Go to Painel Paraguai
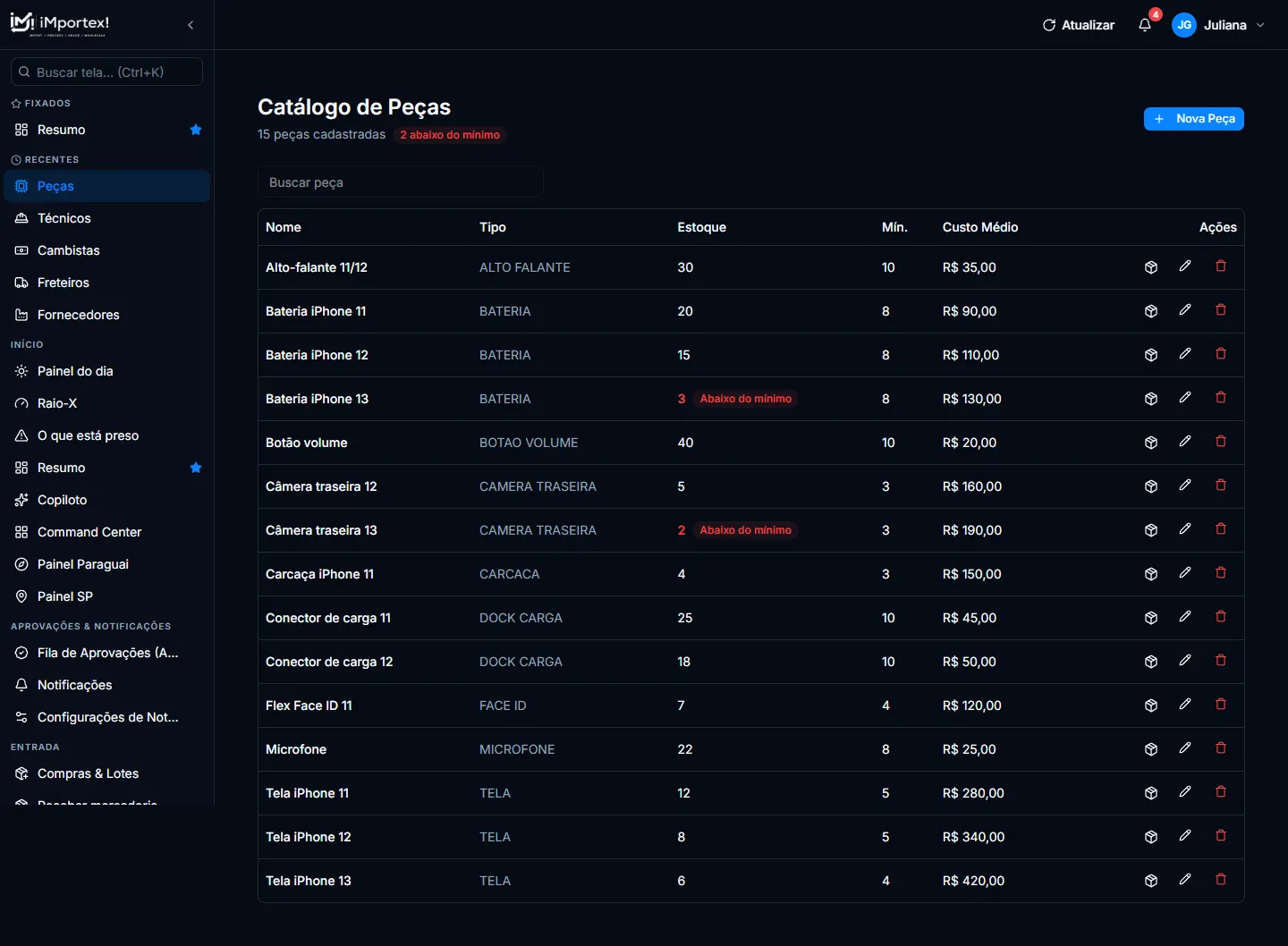The width and height of the screenshot is (1288, 946). [107, 564]
